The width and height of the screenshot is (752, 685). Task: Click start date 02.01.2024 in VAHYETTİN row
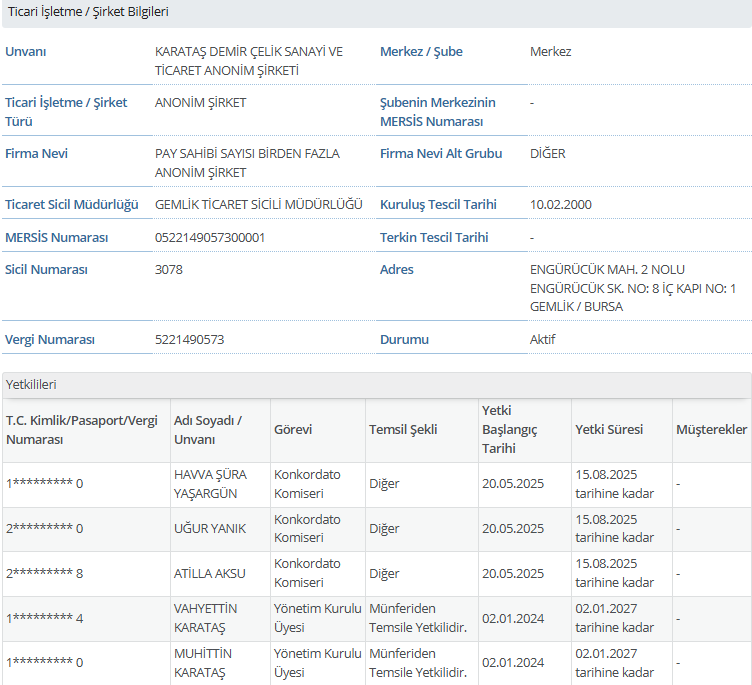click(x=513, y=619)
